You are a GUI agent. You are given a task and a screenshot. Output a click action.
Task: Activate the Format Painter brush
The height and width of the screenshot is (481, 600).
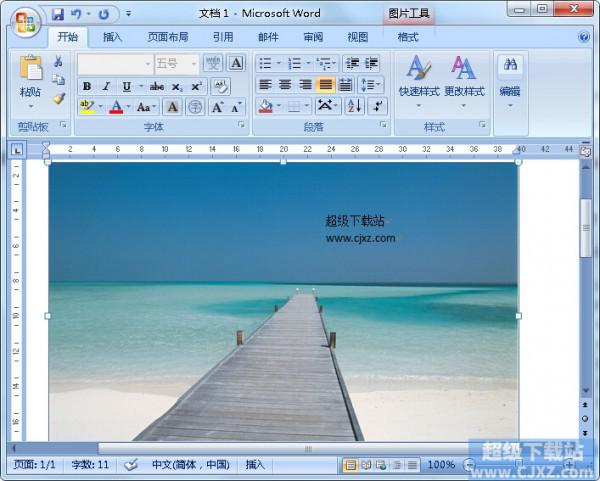[59, 99]
